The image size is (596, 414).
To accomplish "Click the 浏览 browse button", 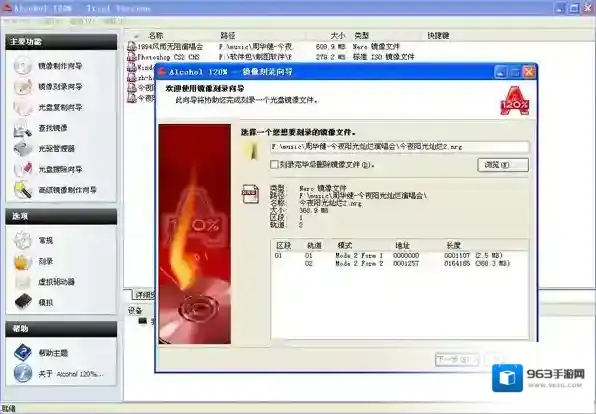I will pyautogui.click(x=503, y=165).
